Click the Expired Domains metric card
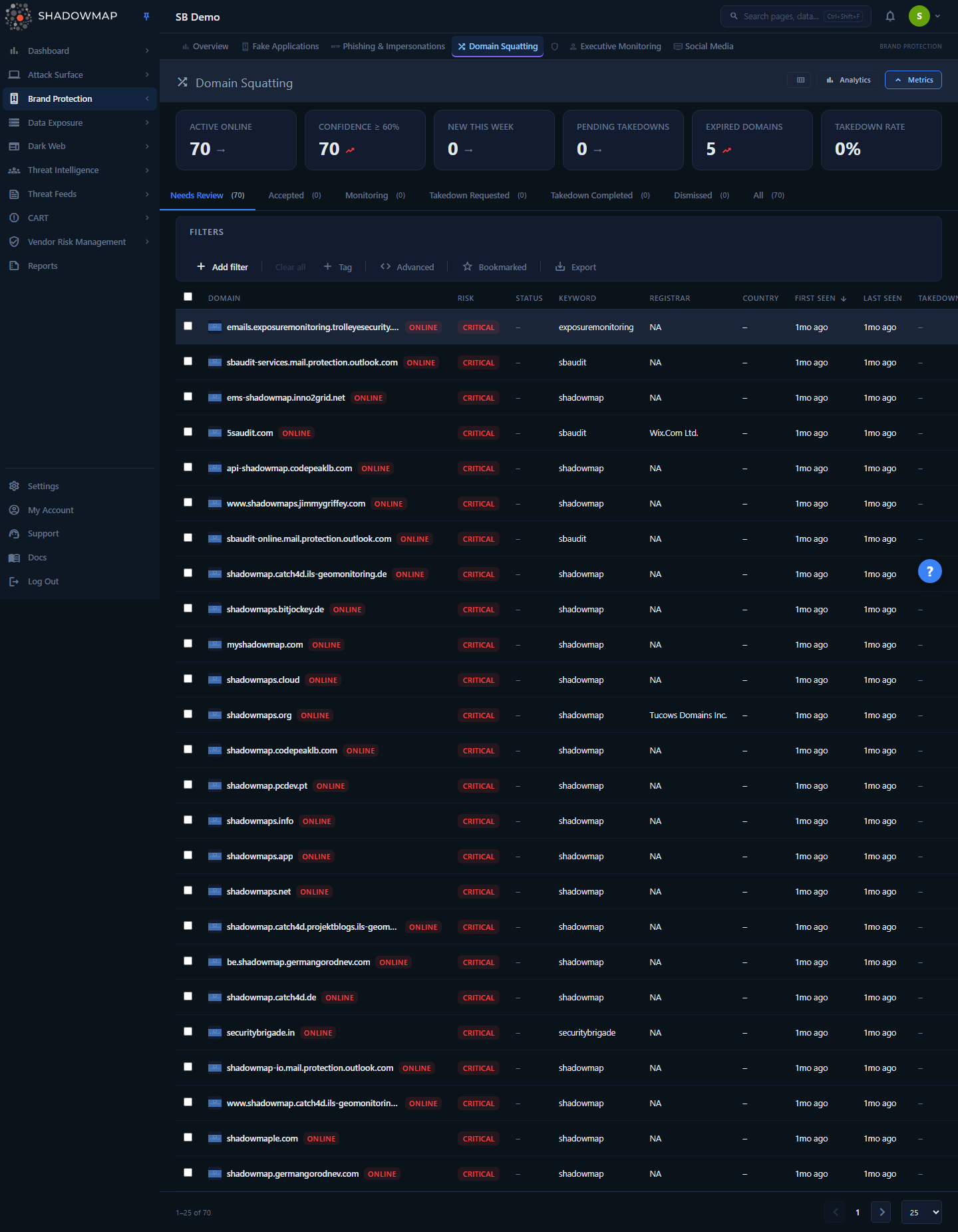958x1232 pixels. 752,140
